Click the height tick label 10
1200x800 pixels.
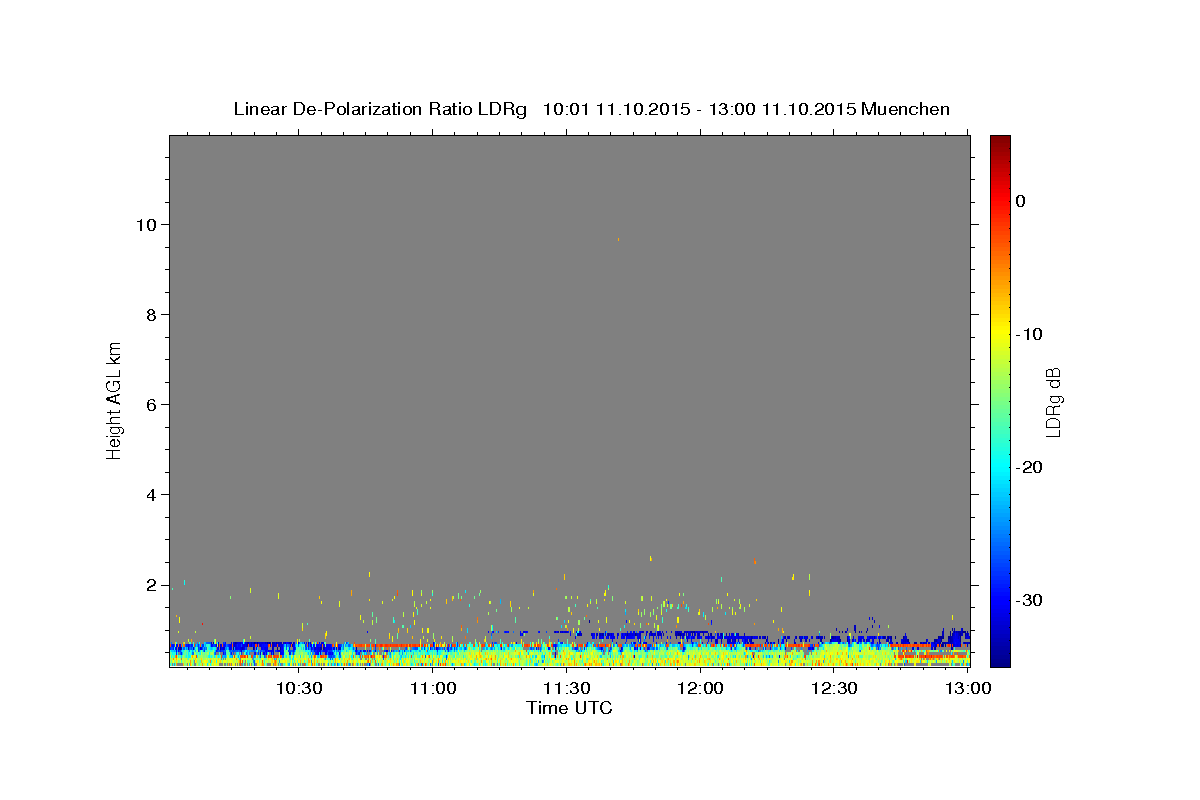click(146, 224)
